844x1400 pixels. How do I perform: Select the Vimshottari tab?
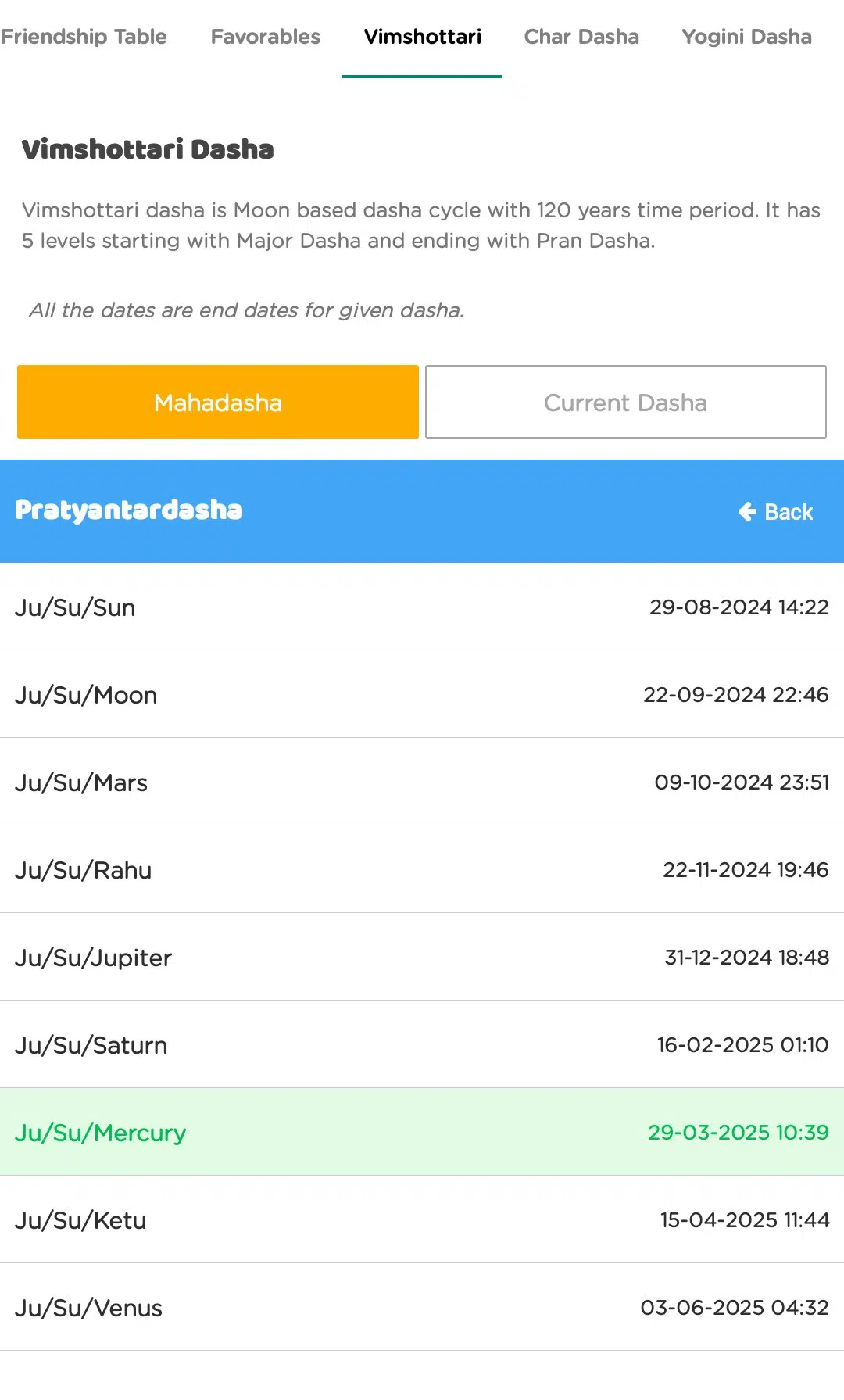422,37
